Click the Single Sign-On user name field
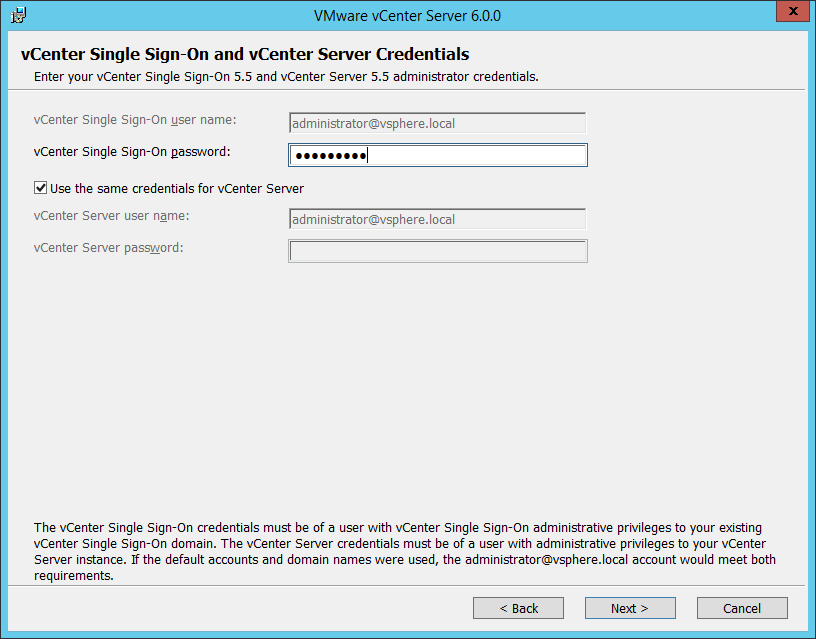This screenshot has height=639, width=816. click(438, 123)
